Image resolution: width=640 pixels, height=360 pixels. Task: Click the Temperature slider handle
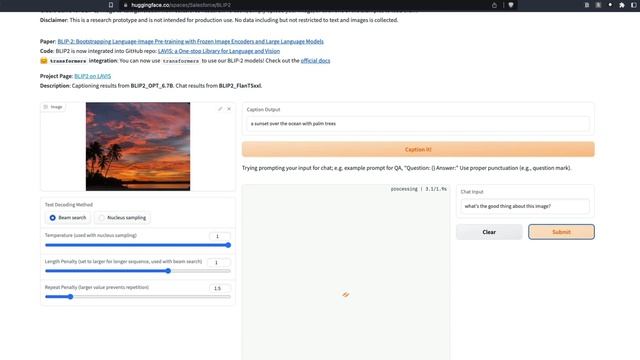point(228,245)
